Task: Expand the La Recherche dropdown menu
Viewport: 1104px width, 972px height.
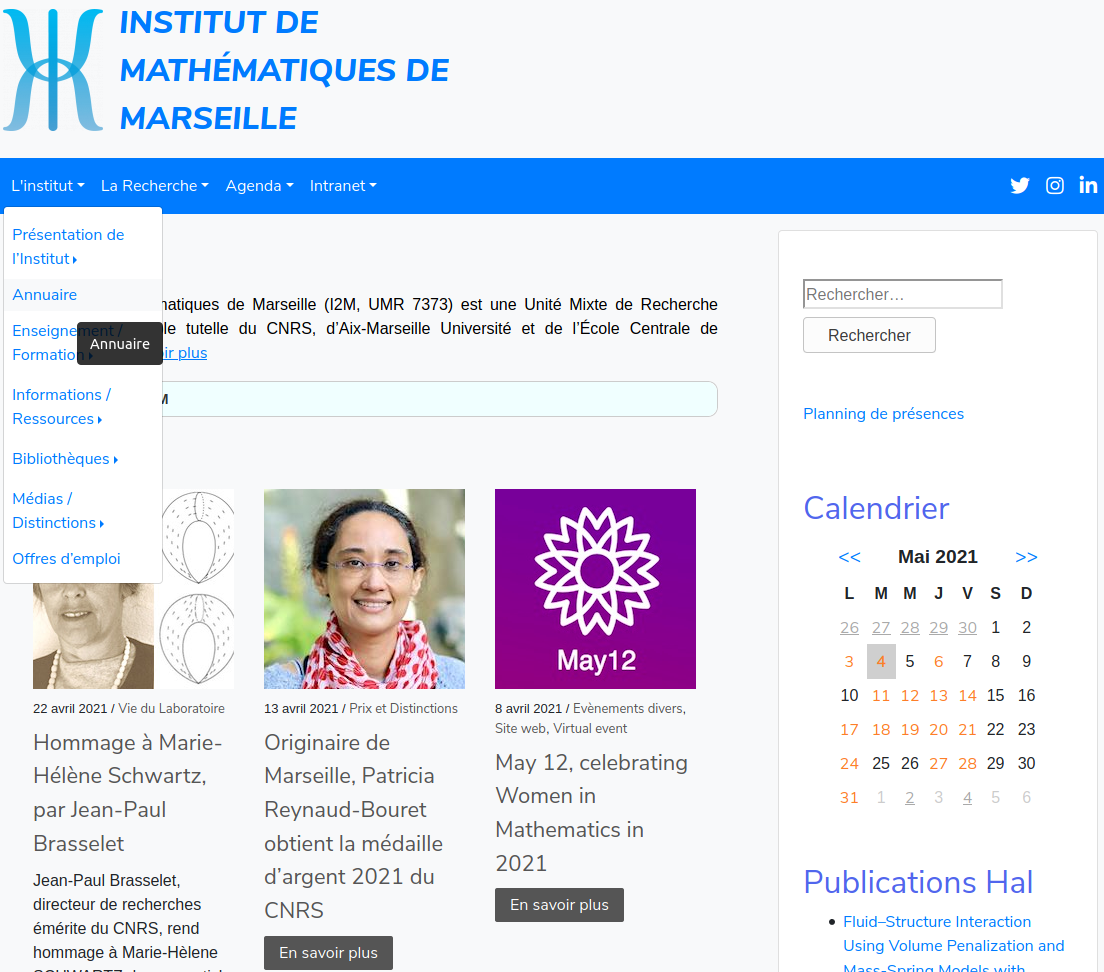Action: click(x=154, y=186)
